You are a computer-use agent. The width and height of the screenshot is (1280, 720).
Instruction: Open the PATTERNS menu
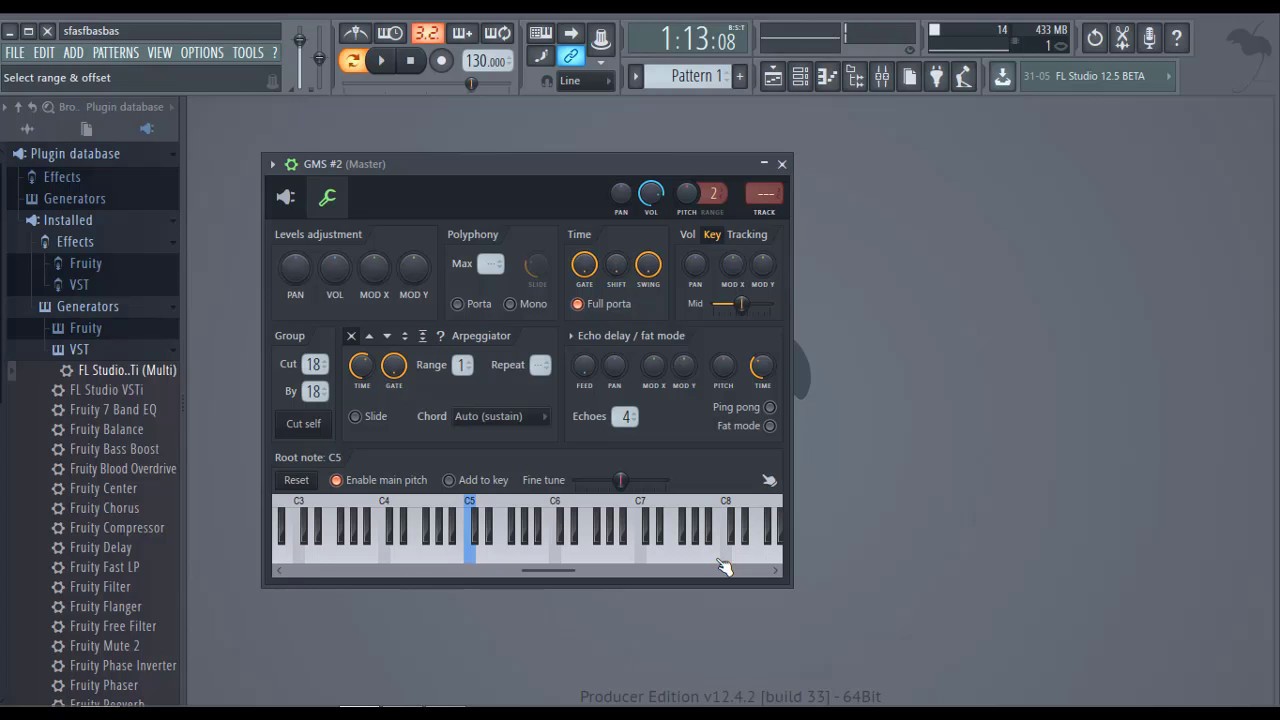pyautogui.click(x=116, y=52)
